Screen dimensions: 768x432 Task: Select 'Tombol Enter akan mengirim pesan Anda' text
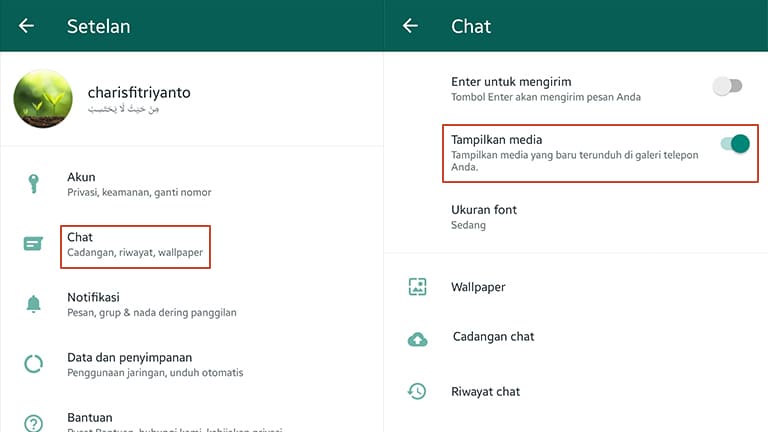[546, 97]
